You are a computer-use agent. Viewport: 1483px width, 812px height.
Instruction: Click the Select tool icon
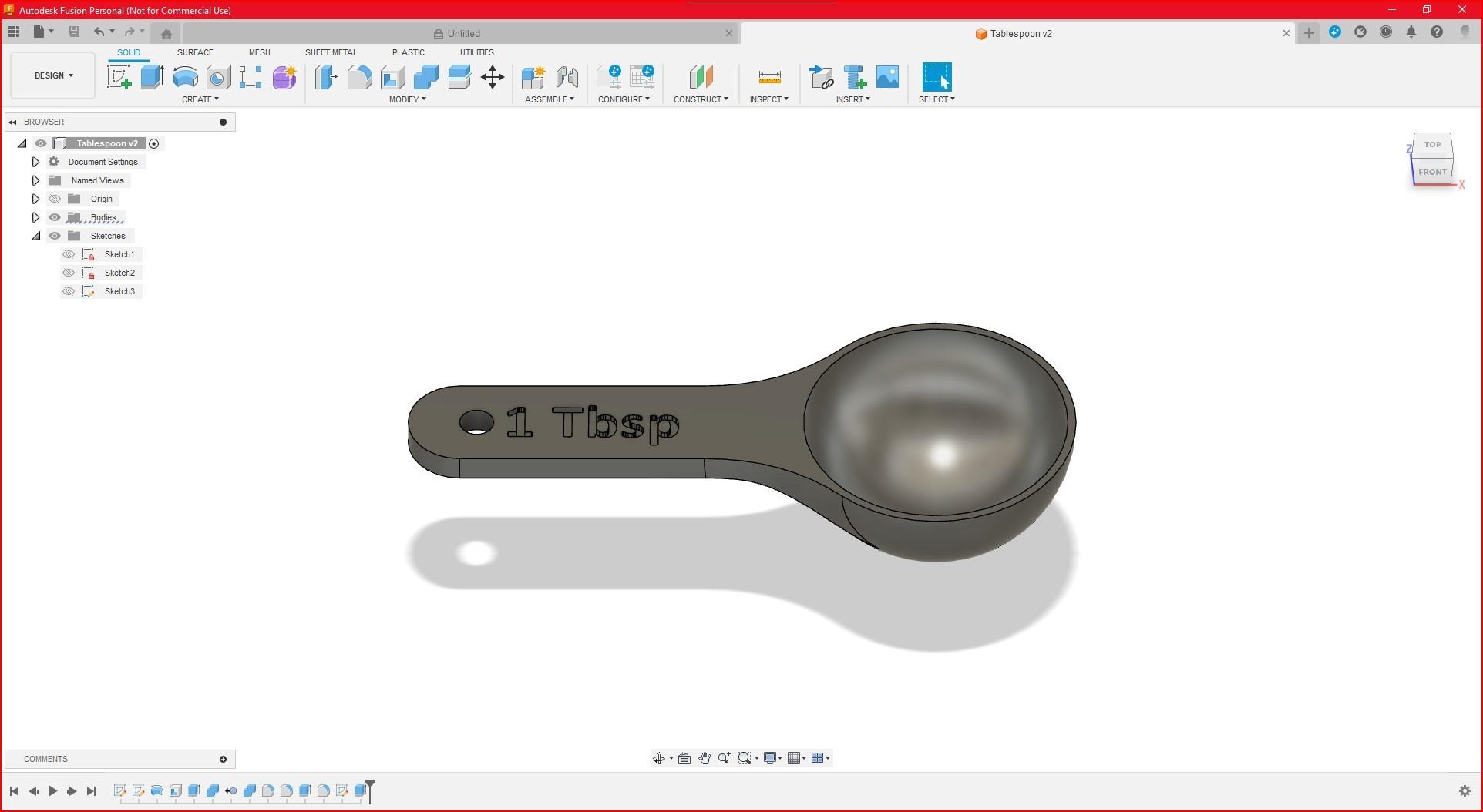tap(937, 77)
